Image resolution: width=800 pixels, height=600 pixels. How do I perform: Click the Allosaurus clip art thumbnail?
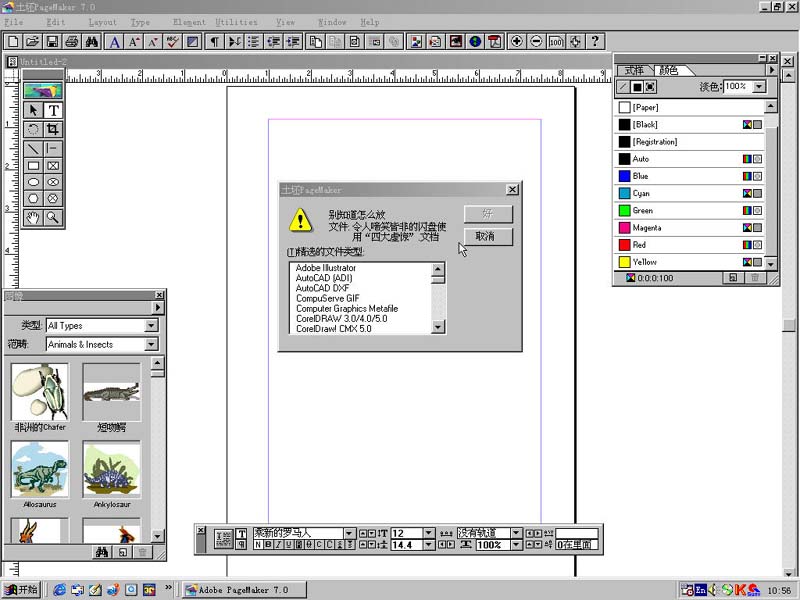[x=39, y=469]
